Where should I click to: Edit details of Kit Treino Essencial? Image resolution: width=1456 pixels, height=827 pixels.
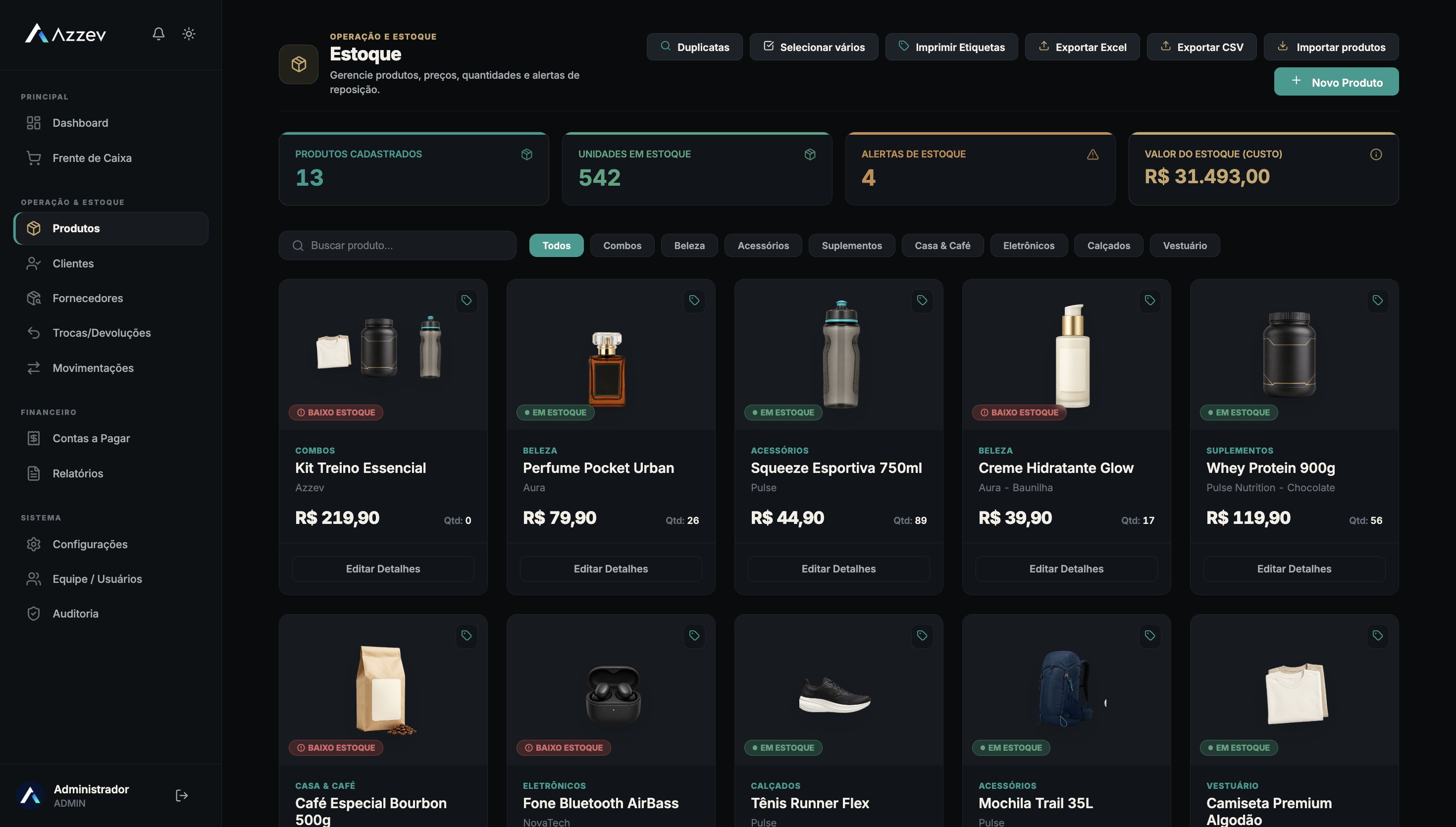[383, 569]
